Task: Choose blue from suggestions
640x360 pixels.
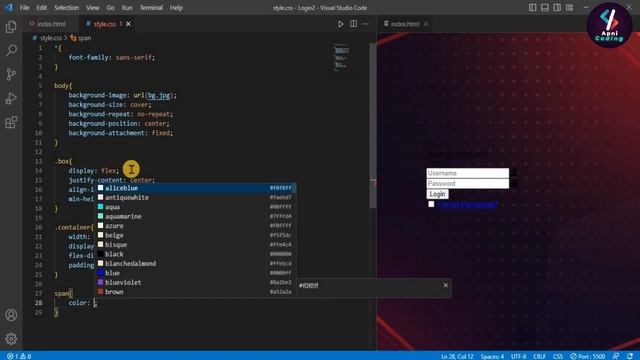Action: 195,273
